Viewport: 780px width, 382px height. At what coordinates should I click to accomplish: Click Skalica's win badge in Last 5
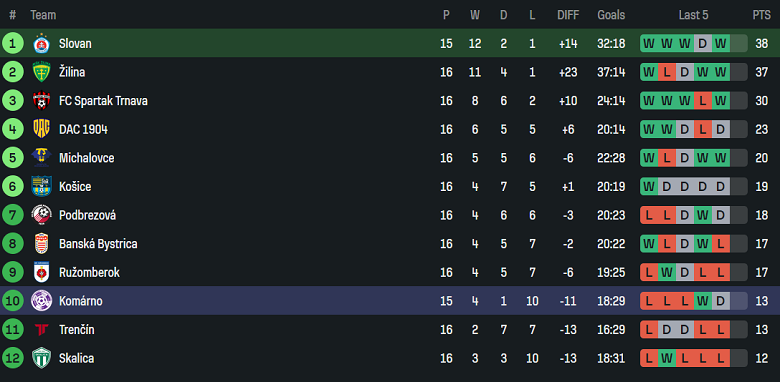(x=667, y=358)
